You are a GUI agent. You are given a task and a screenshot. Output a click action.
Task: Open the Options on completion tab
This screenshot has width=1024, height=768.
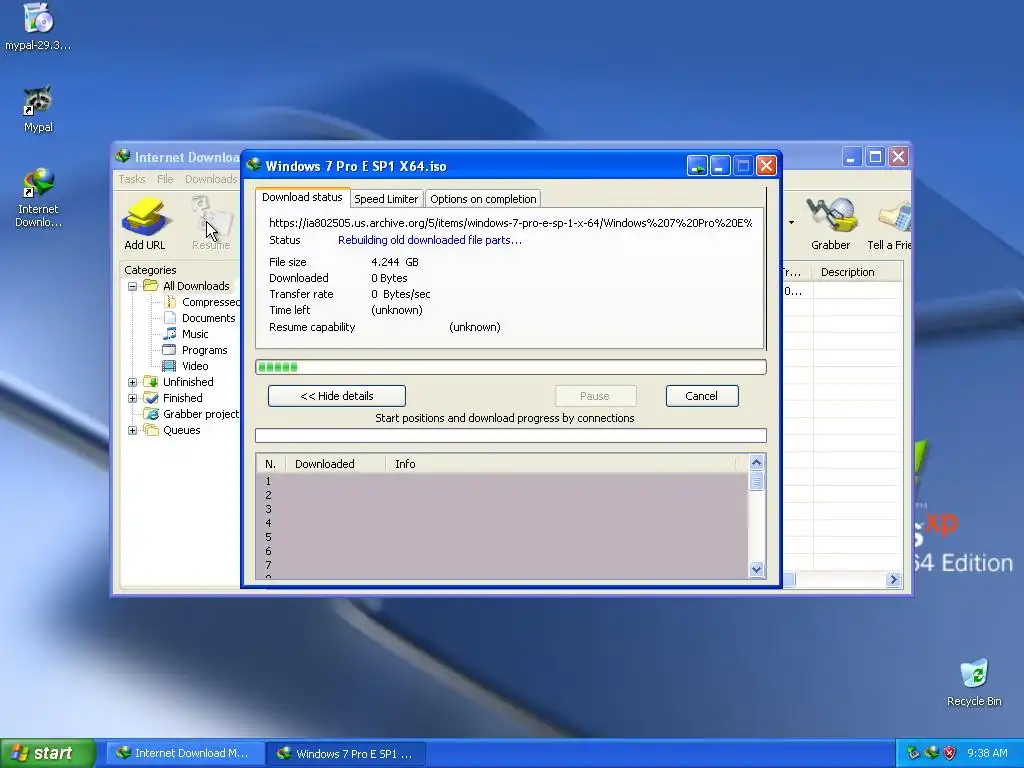click(483, 199)
